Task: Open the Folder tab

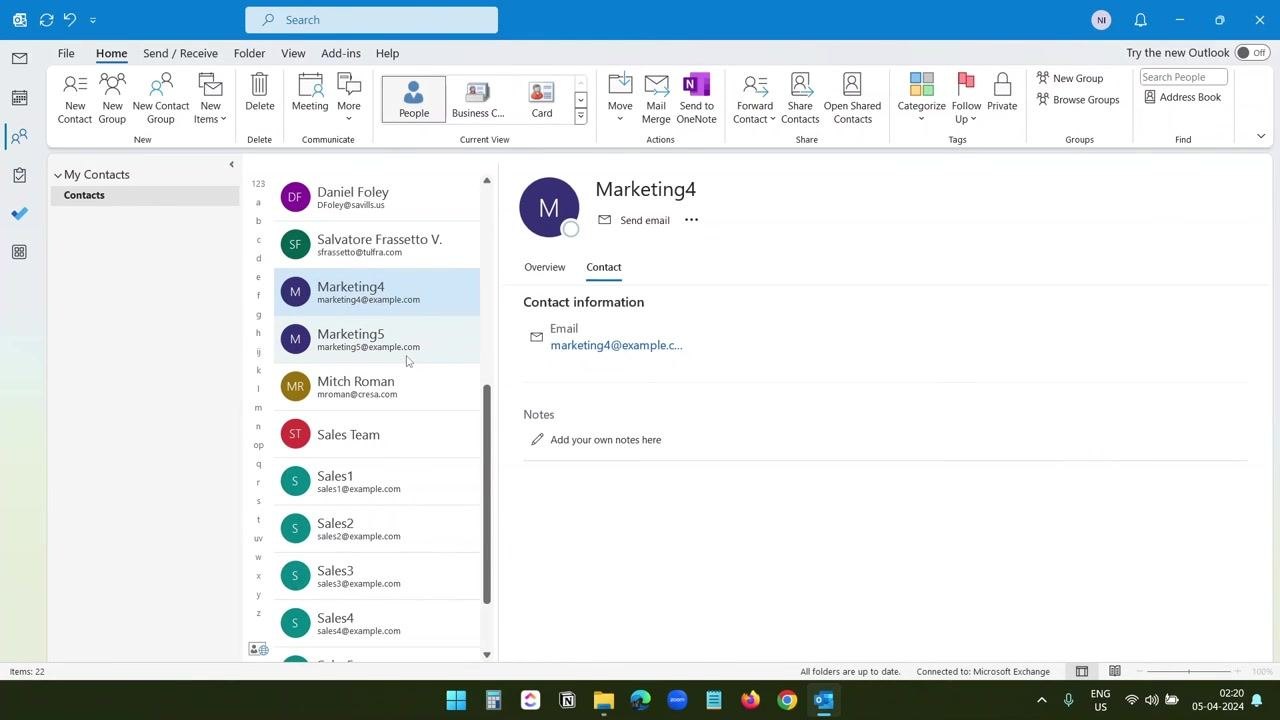Action: (249, 53)
